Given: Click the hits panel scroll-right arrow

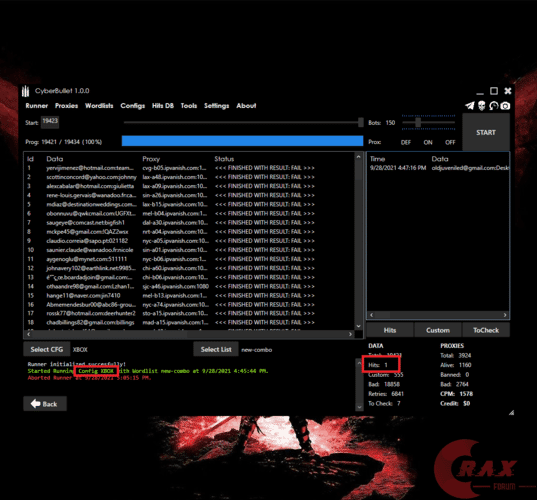Looking at the screenshot, I should [505, 315].
